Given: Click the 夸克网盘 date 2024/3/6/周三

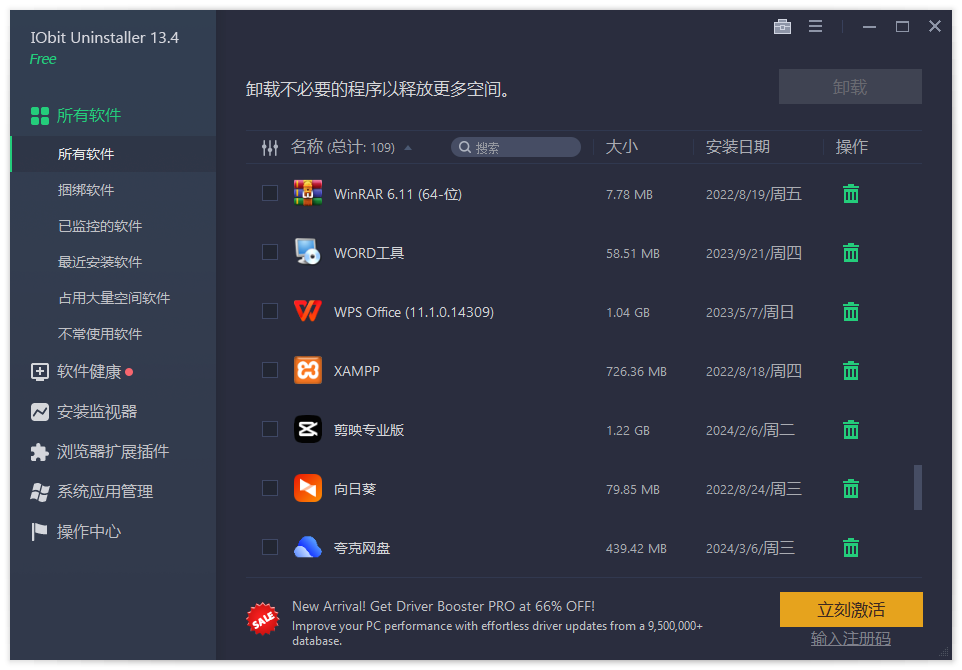Looking at the screenshot, I should 750,548.
